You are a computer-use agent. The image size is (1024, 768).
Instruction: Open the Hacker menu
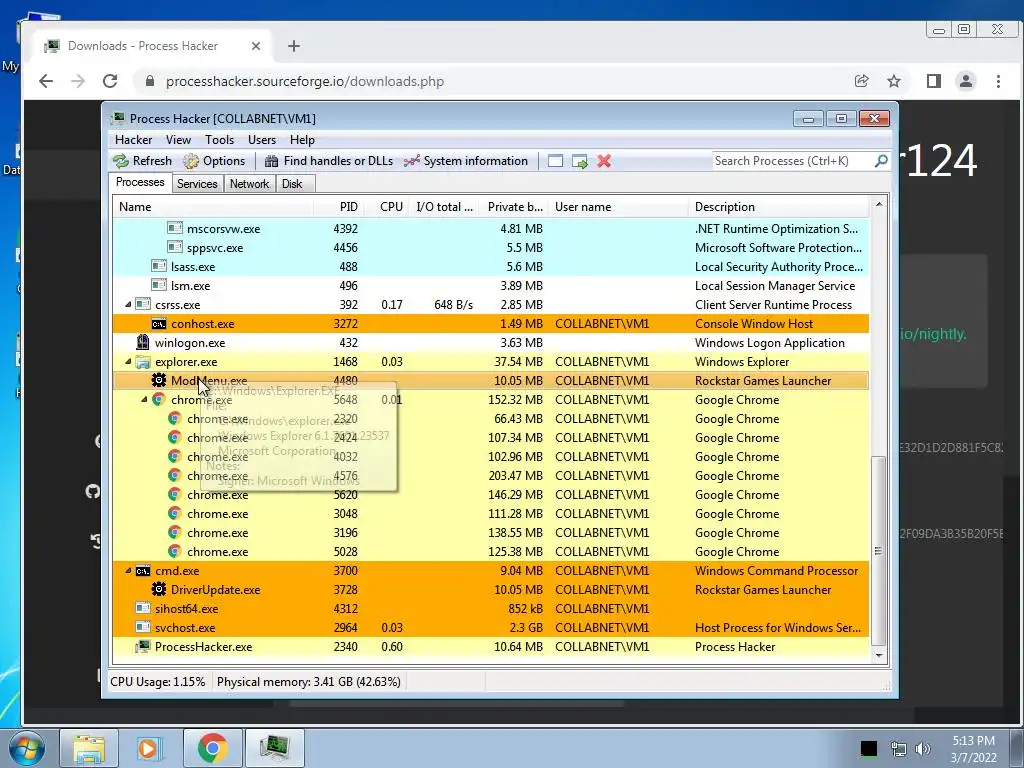pyautogui.click(x=133, y=140)
